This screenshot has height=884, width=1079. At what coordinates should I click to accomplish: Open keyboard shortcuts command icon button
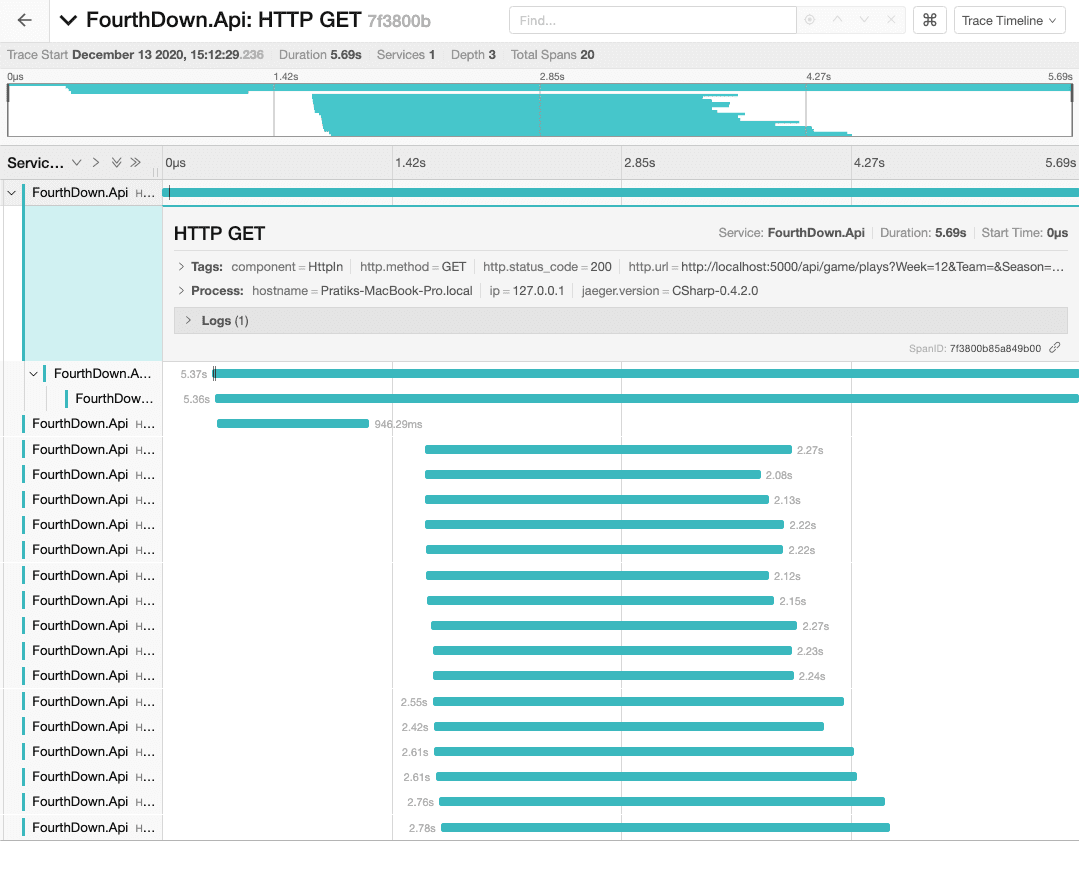coord(930,21)
